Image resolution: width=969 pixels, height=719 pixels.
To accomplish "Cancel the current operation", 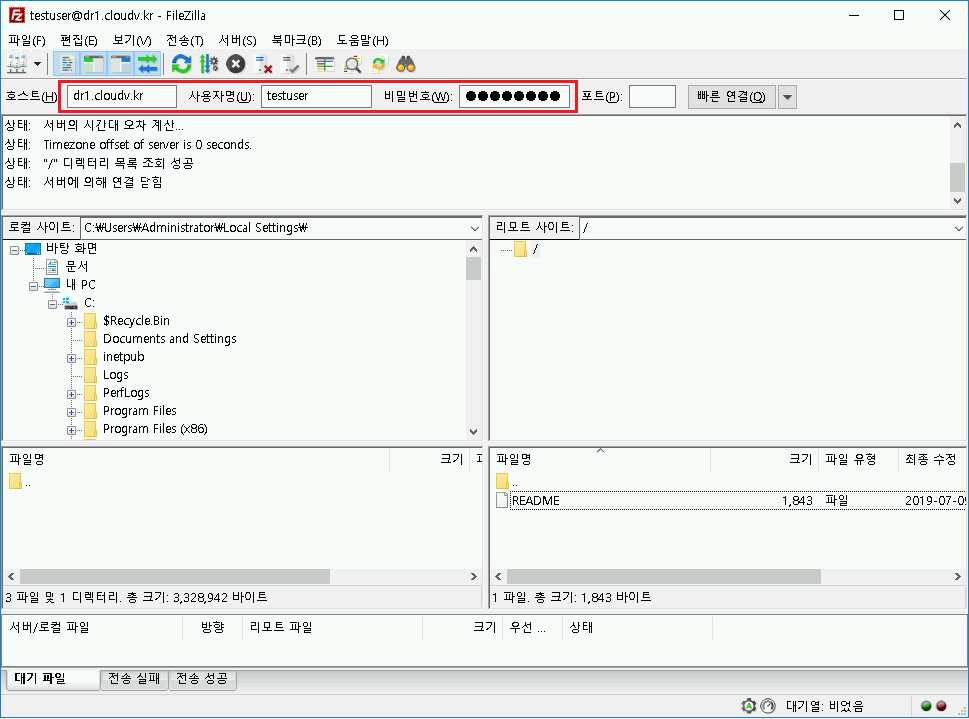I will coord(235,64).
